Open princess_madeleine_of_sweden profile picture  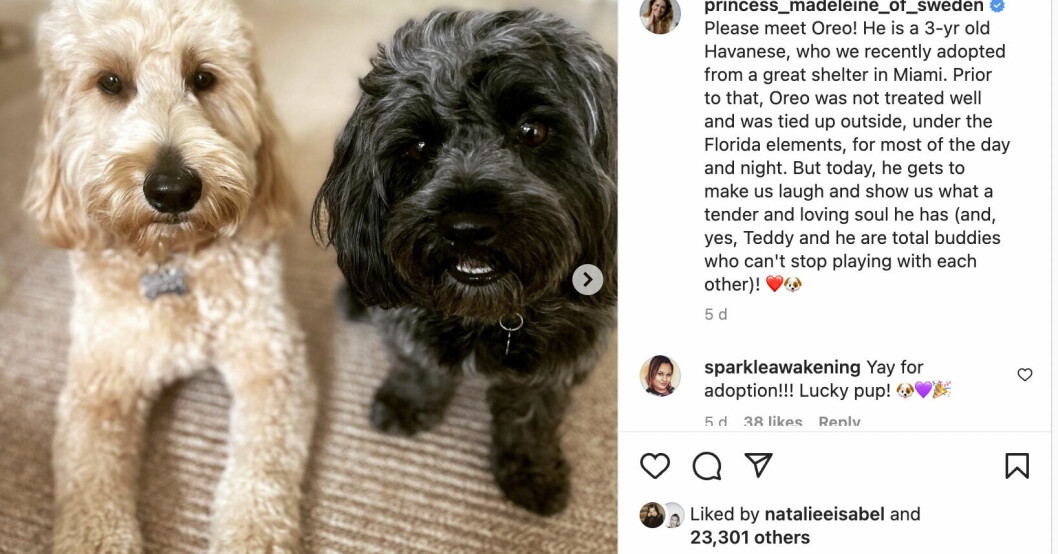(x=660, y=15)
